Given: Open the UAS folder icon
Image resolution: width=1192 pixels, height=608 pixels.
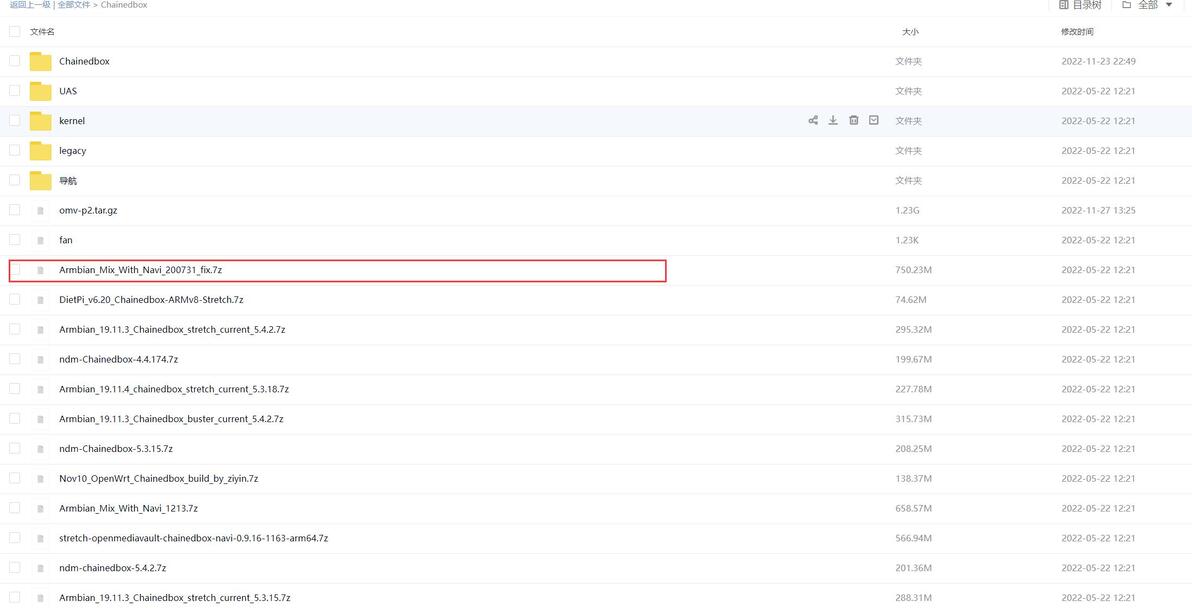Looking at the screenshot, I should (40, 91).
